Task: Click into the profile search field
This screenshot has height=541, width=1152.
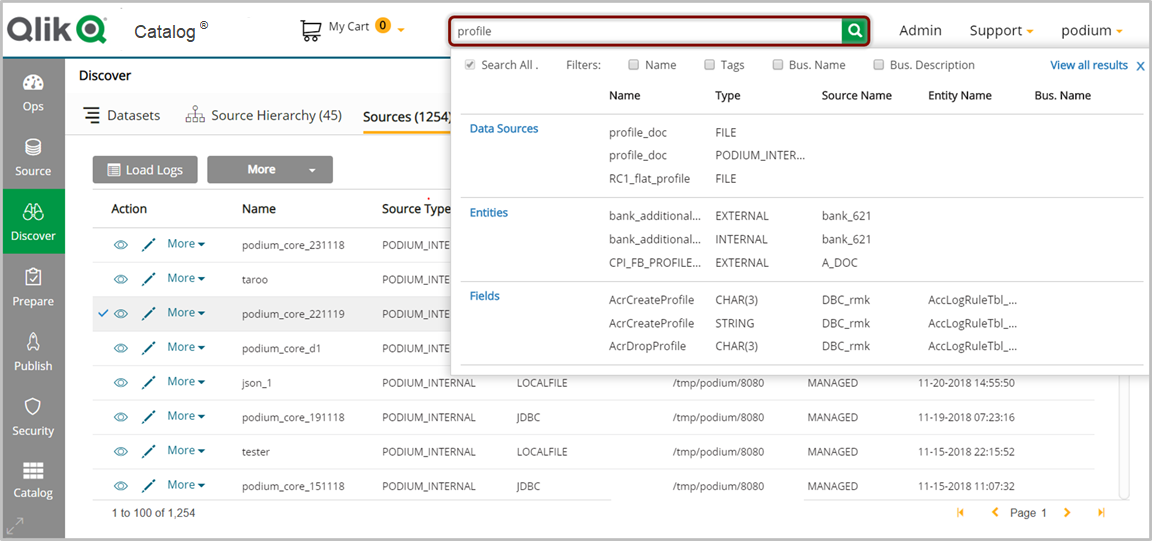Action: 645,31
